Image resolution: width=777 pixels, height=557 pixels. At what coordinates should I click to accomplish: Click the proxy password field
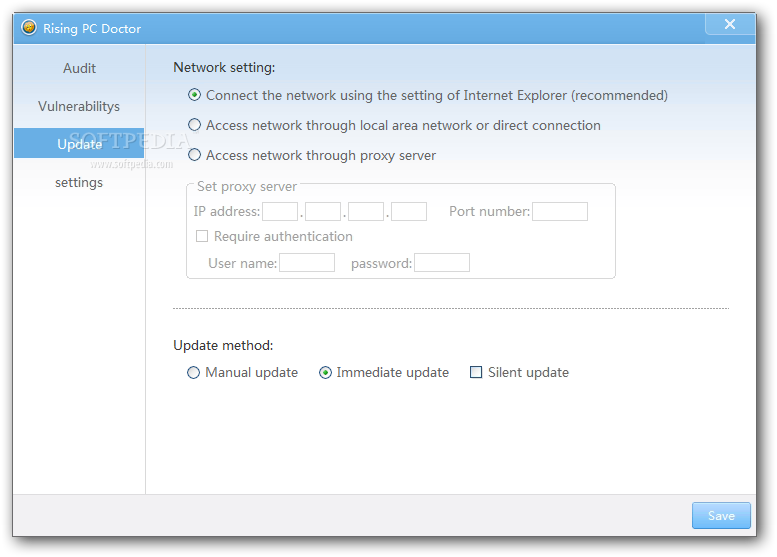tap(442, 263)
